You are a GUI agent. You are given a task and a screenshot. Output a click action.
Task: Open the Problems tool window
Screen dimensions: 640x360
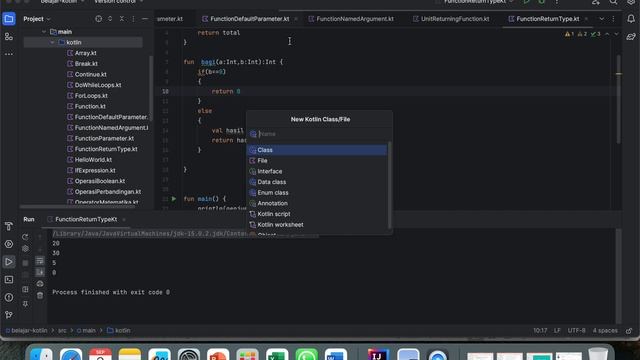[9, 297]
